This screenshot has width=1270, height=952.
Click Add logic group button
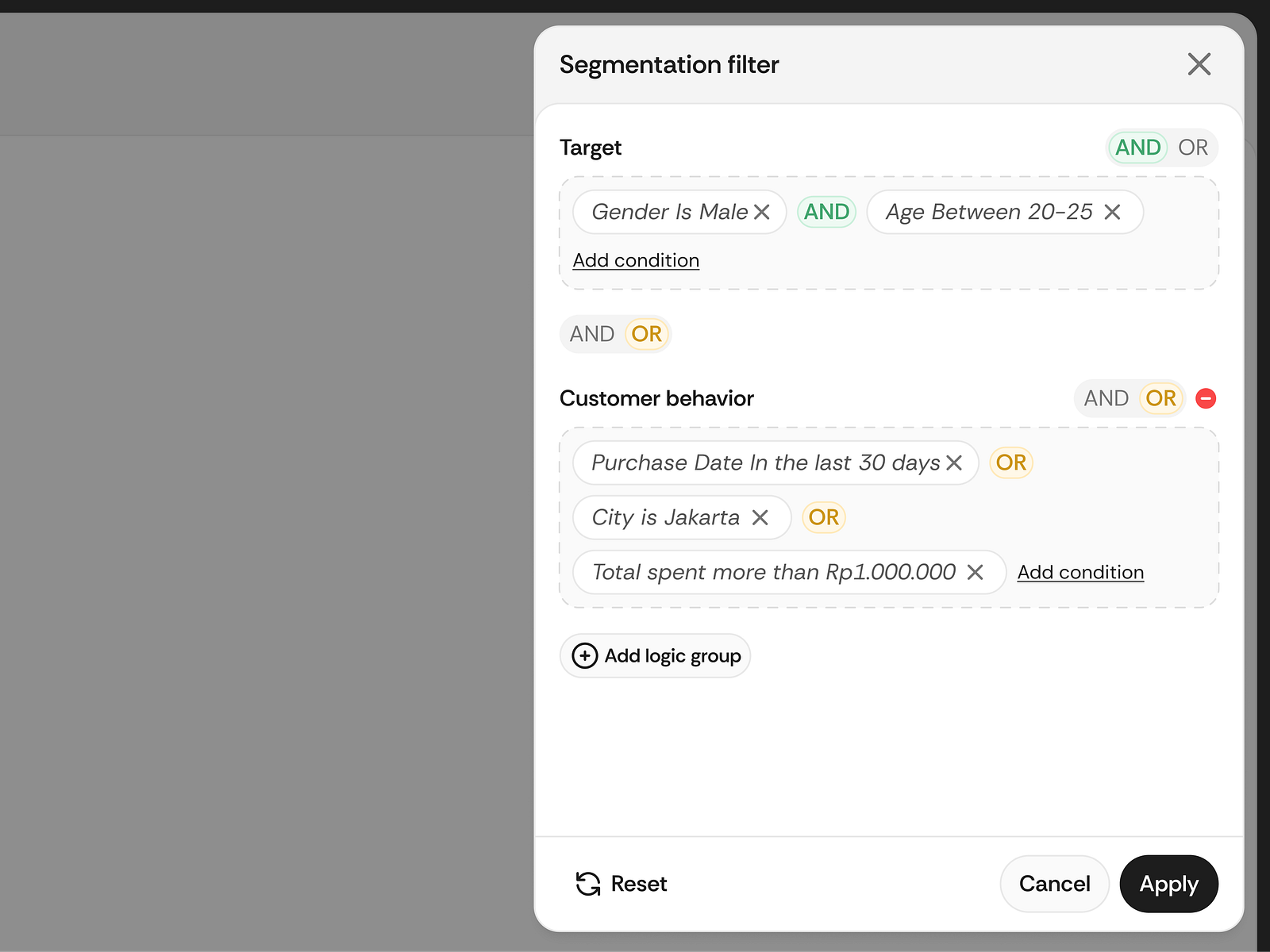pos(655,656)
